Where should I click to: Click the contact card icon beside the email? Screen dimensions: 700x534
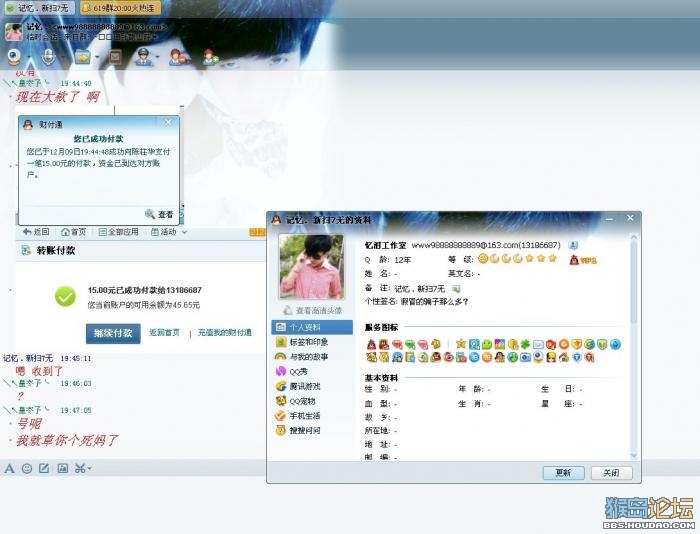pyautogui.click(x=573, y=245)
